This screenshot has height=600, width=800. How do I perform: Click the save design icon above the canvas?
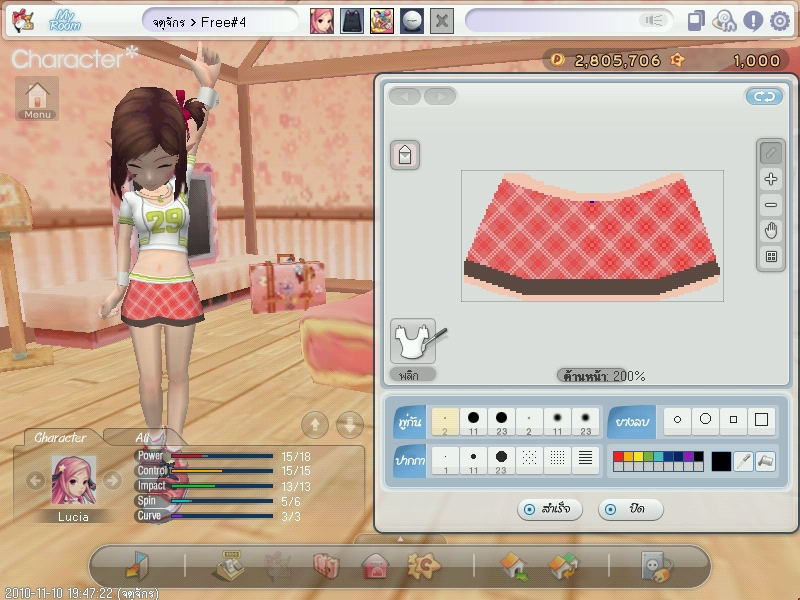[405, 155]
